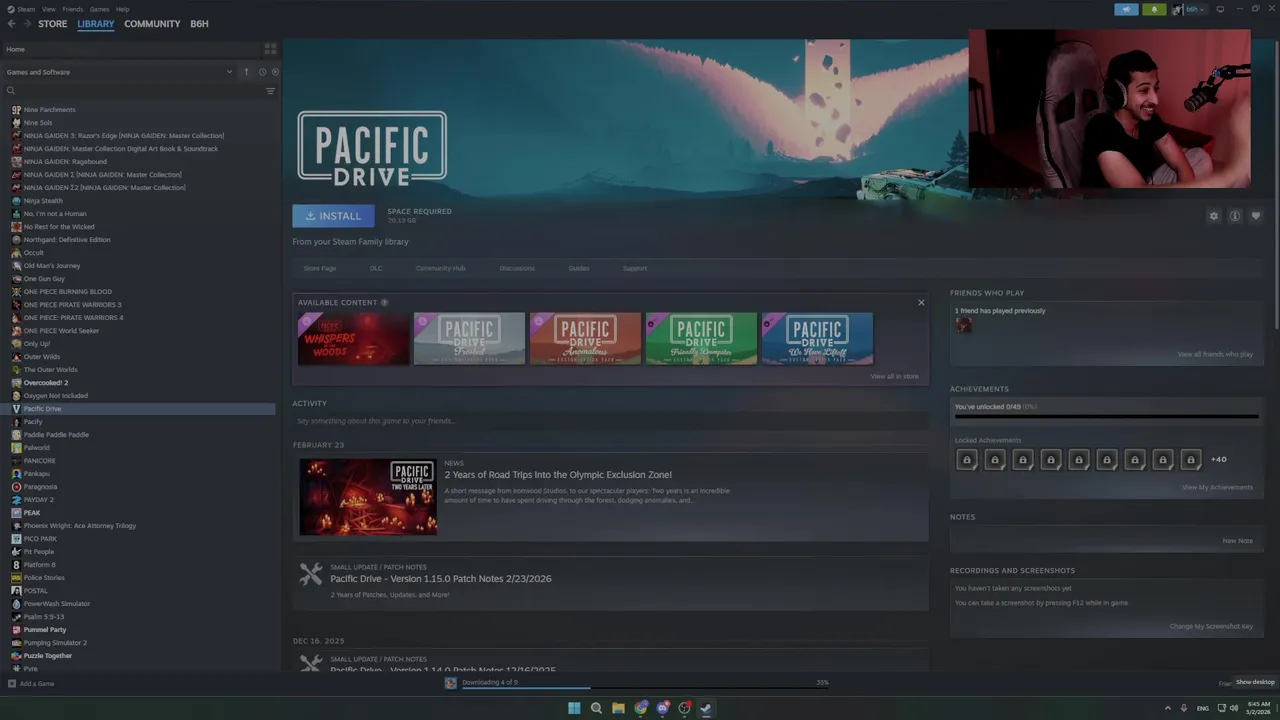
Task: Click the download progress bar
Action: tap(645, 688)
